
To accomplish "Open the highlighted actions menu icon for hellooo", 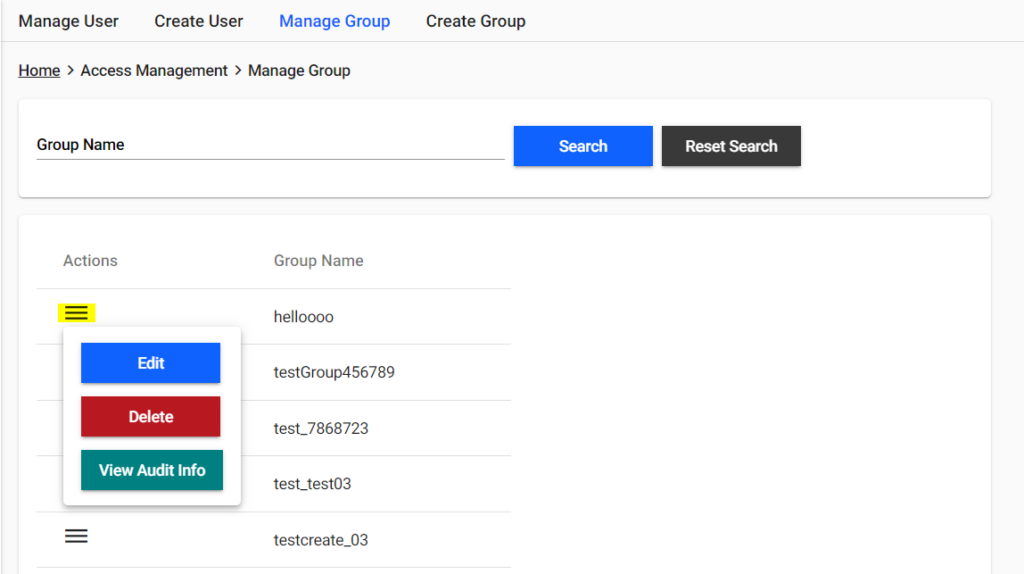I will tap(76, 314).
